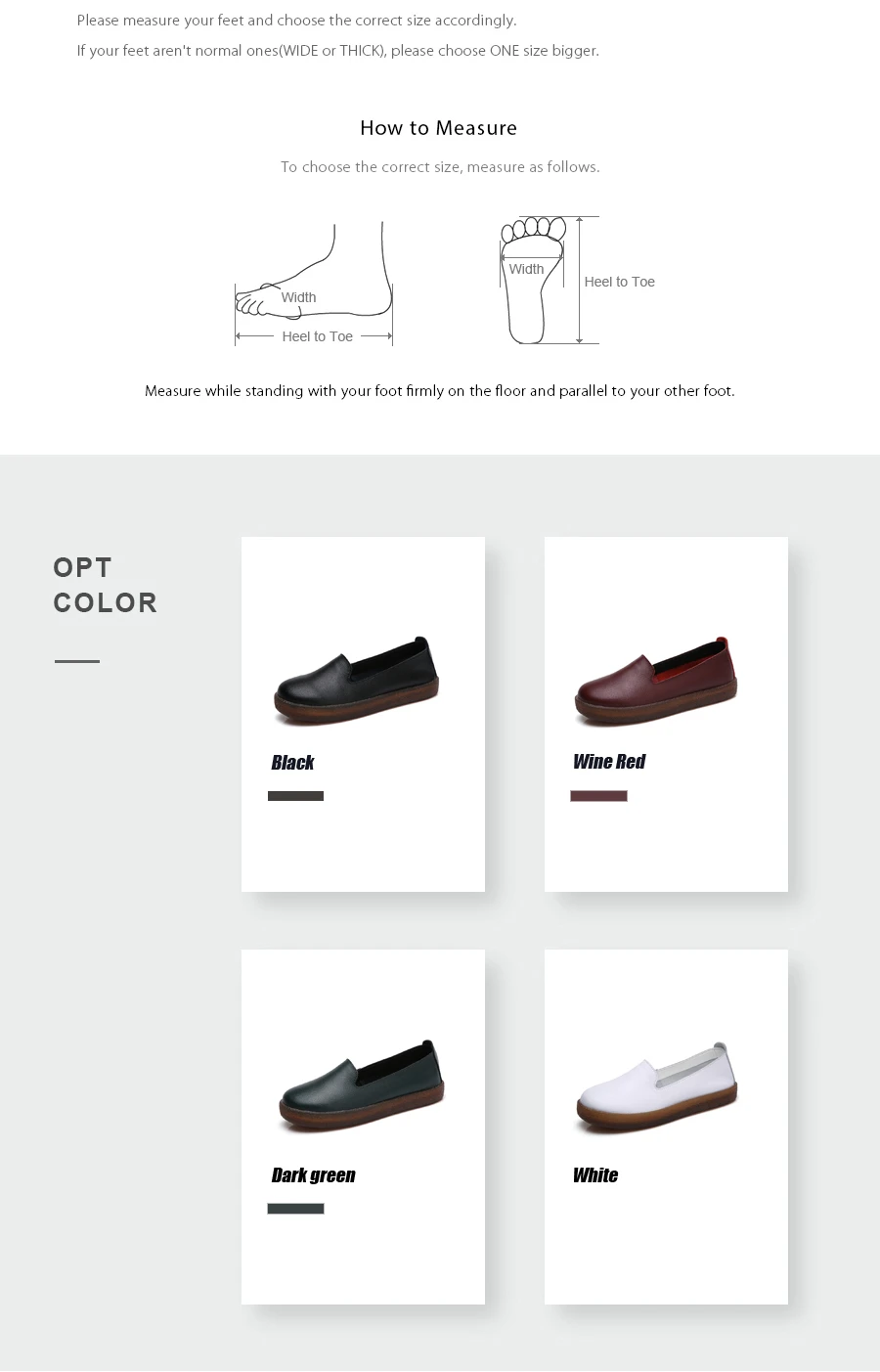Viewport: 880px width, 1372px height.
Task: Click the dark green shoe image
Action: point(362,1085)
